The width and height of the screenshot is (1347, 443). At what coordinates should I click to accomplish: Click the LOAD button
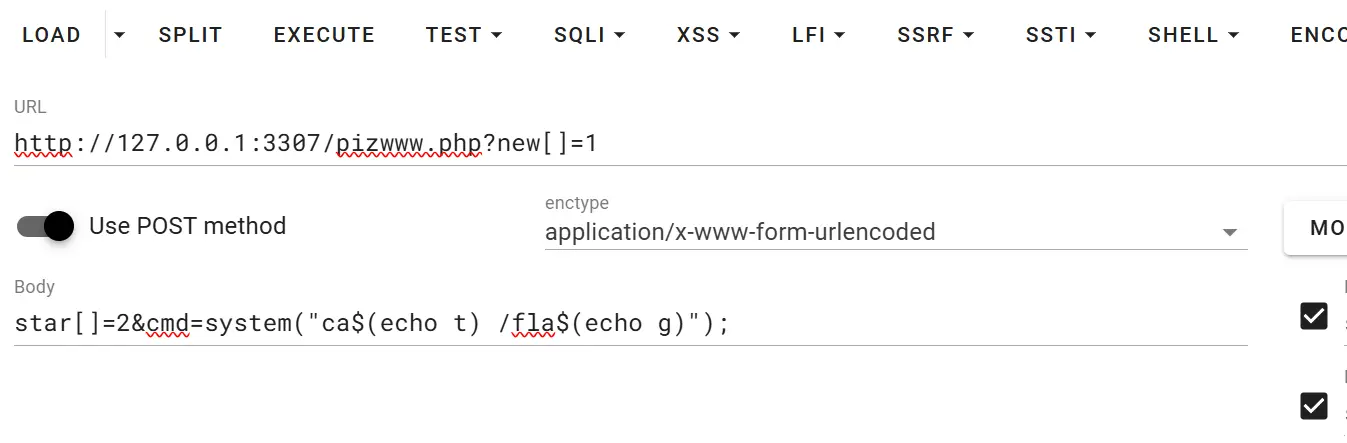click(x=52, y=35)
